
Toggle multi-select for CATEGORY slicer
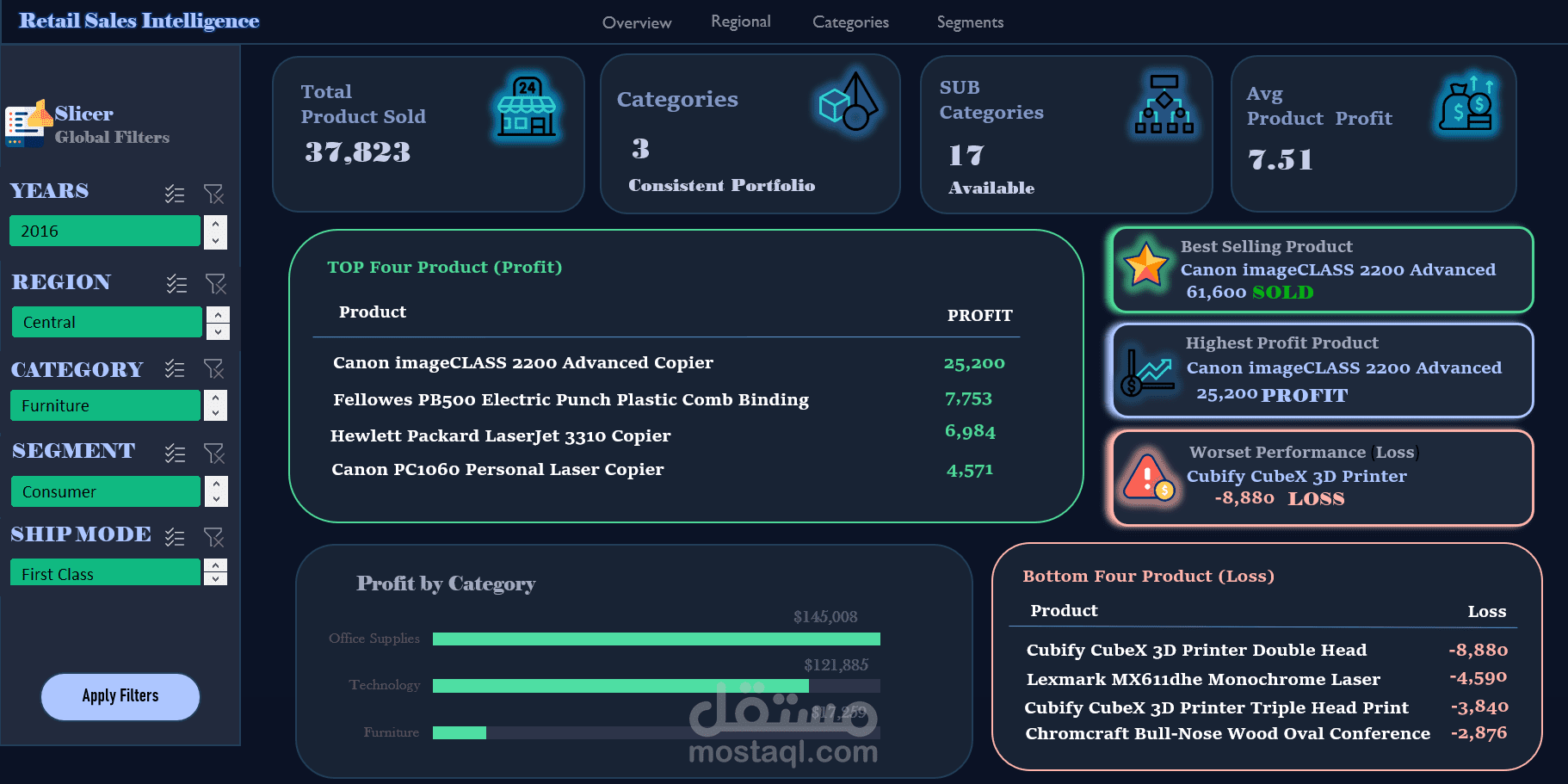175,369
